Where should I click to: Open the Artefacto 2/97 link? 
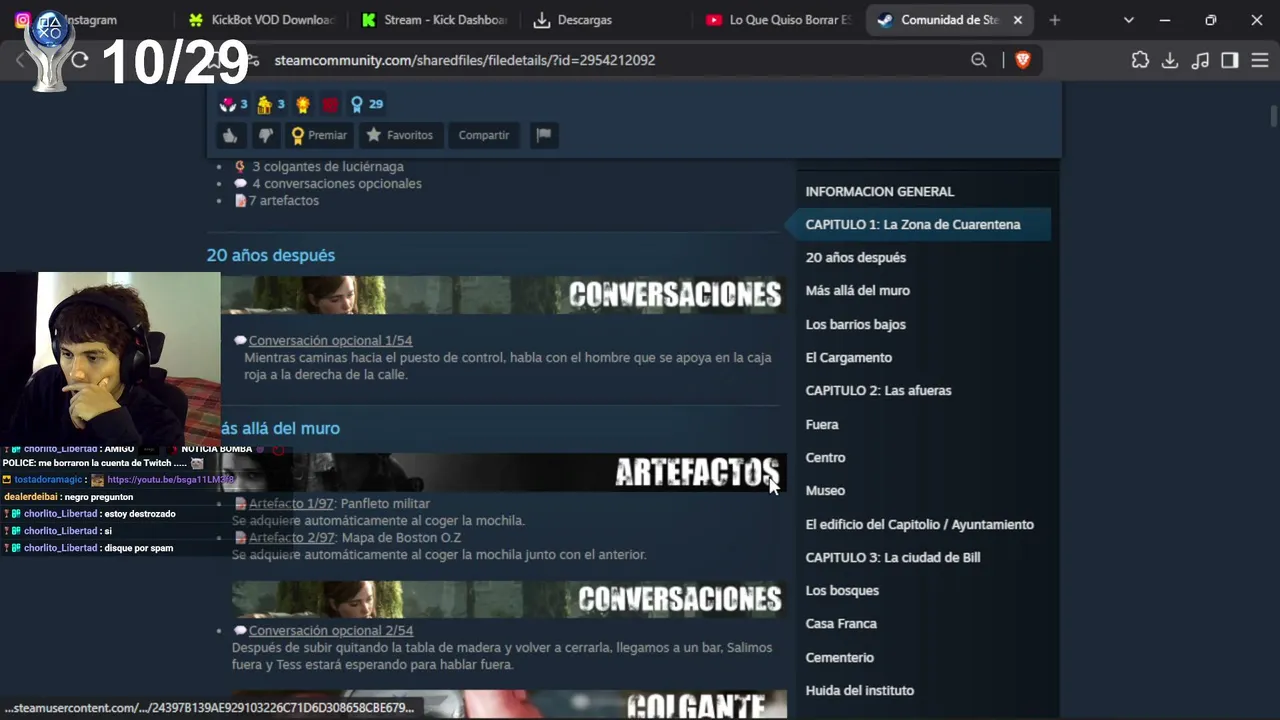pos(291,538)
